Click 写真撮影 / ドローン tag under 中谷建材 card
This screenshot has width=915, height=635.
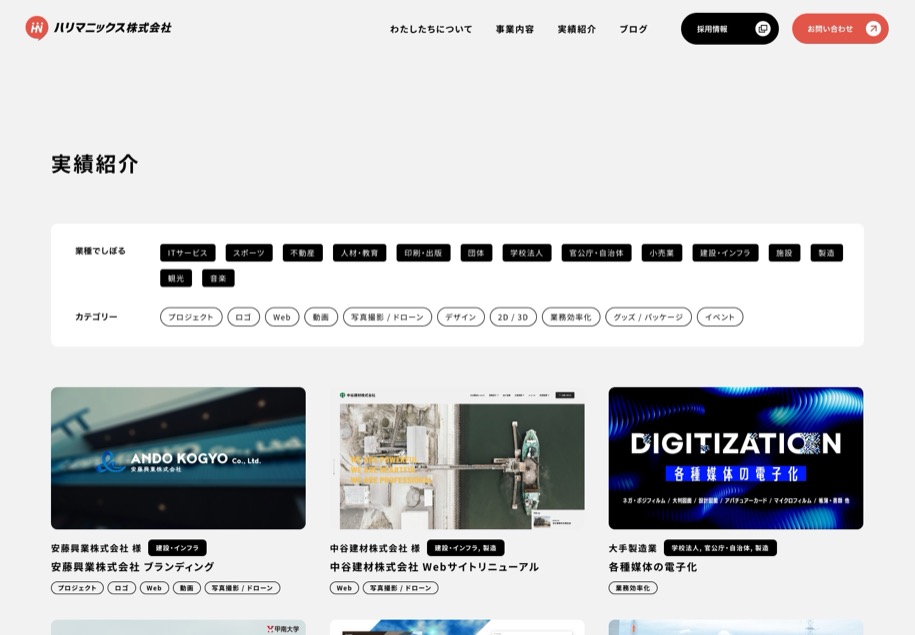coord(400,588)
